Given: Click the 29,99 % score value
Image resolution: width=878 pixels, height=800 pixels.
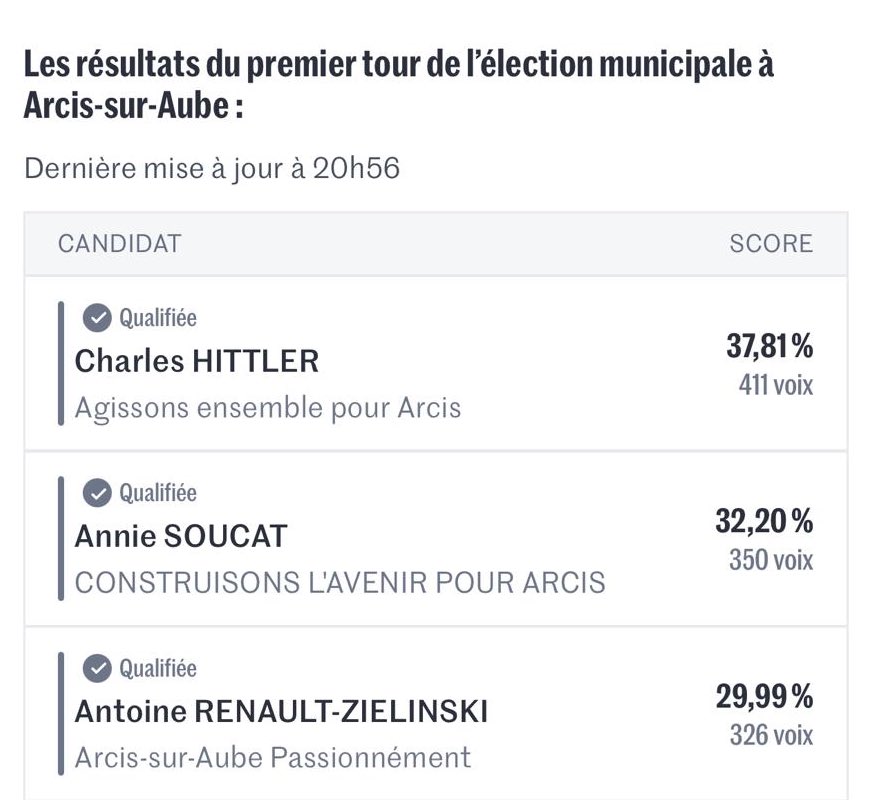Looking at the screenshot, I should click(x=764, y=696).
